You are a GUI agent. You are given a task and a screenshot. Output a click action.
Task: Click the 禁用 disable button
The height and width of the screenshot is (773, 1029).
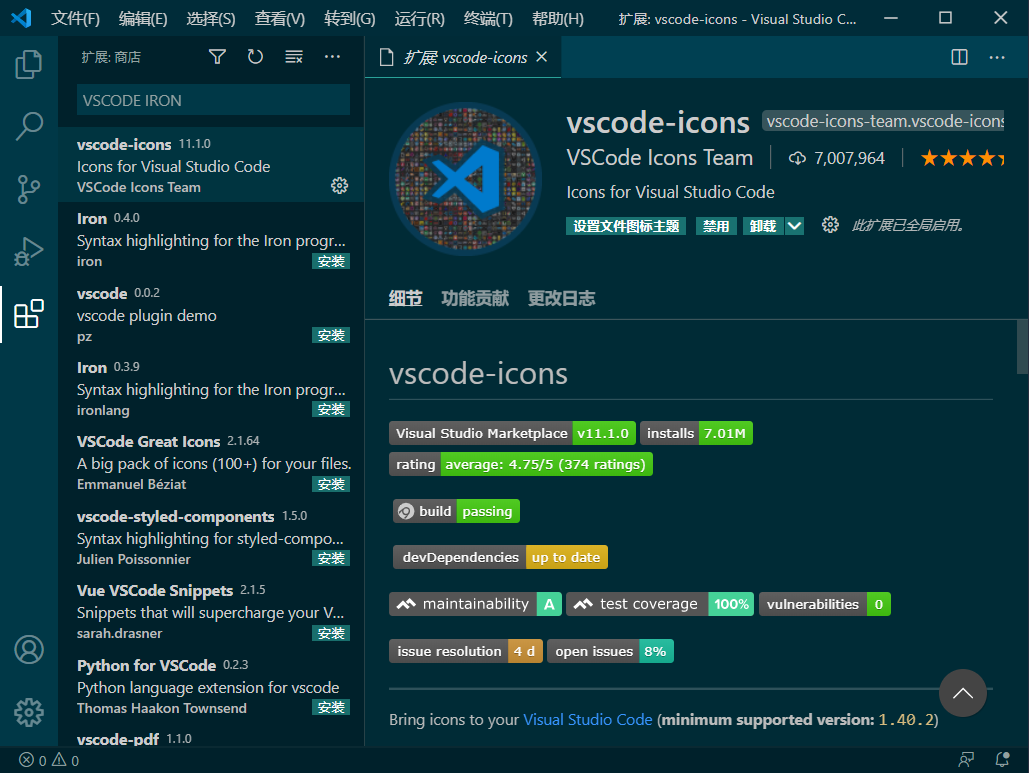pos(716,226)
